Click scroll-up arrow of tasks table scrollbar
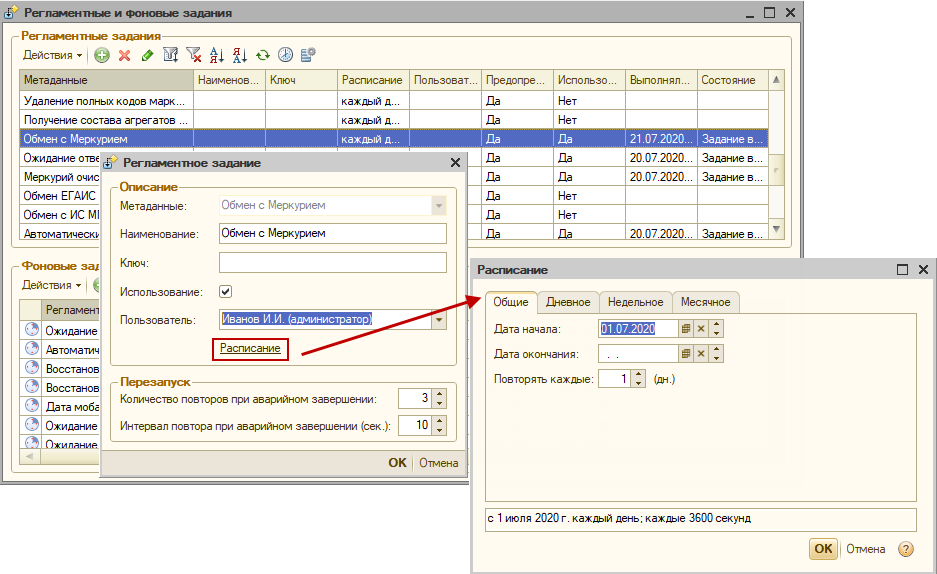 (776, 79)
